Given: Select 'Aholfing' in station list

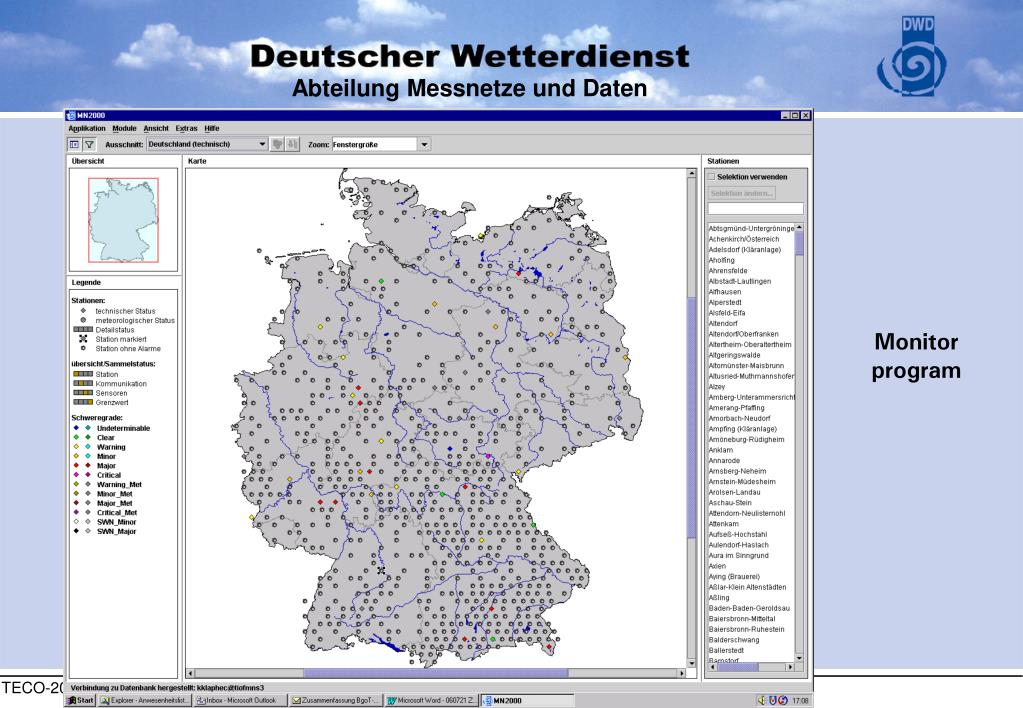Looking at the screenshot, I should coord(722,260).
